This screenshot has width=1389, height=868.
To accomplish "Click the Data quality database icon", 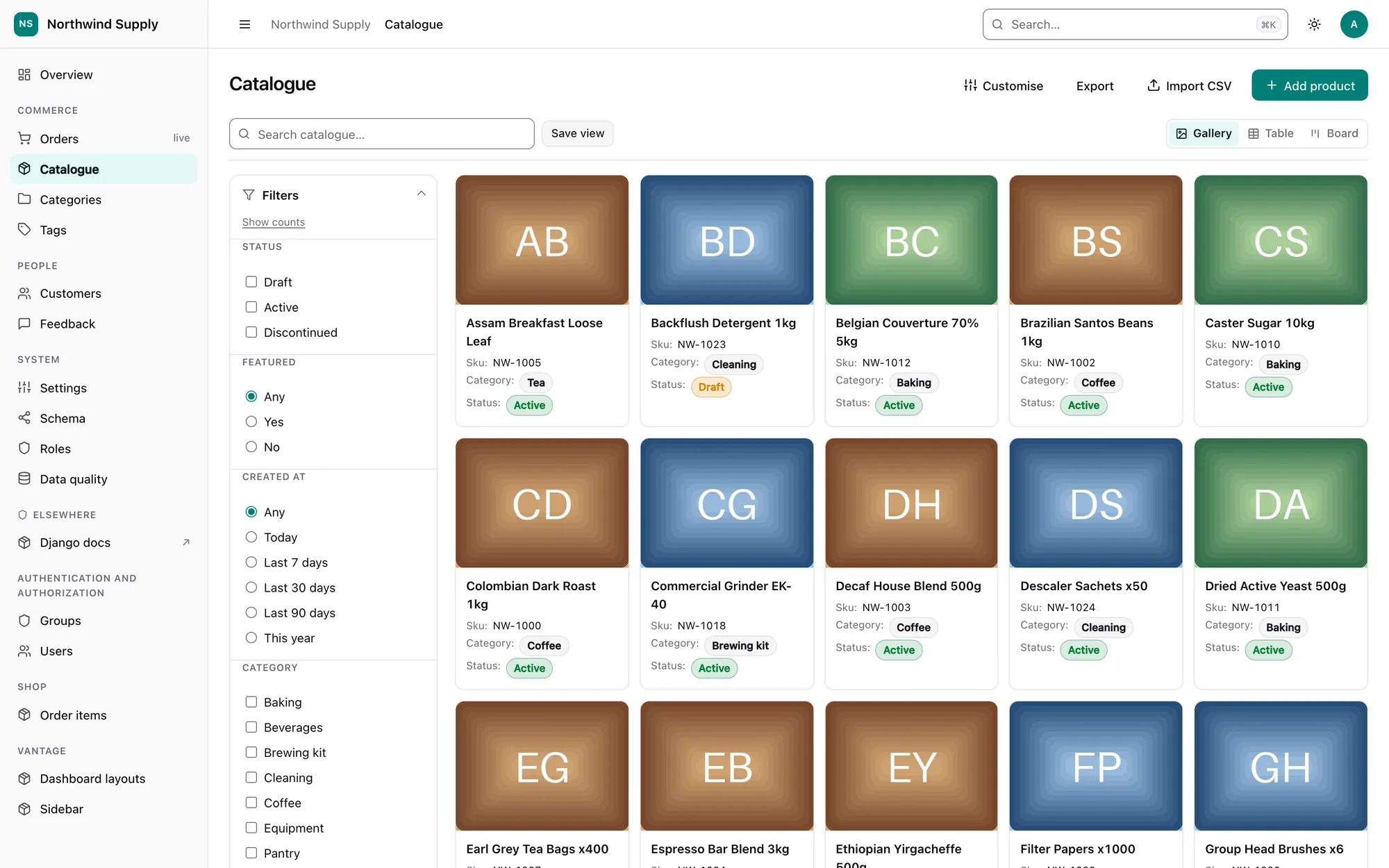I will [24, 479].
